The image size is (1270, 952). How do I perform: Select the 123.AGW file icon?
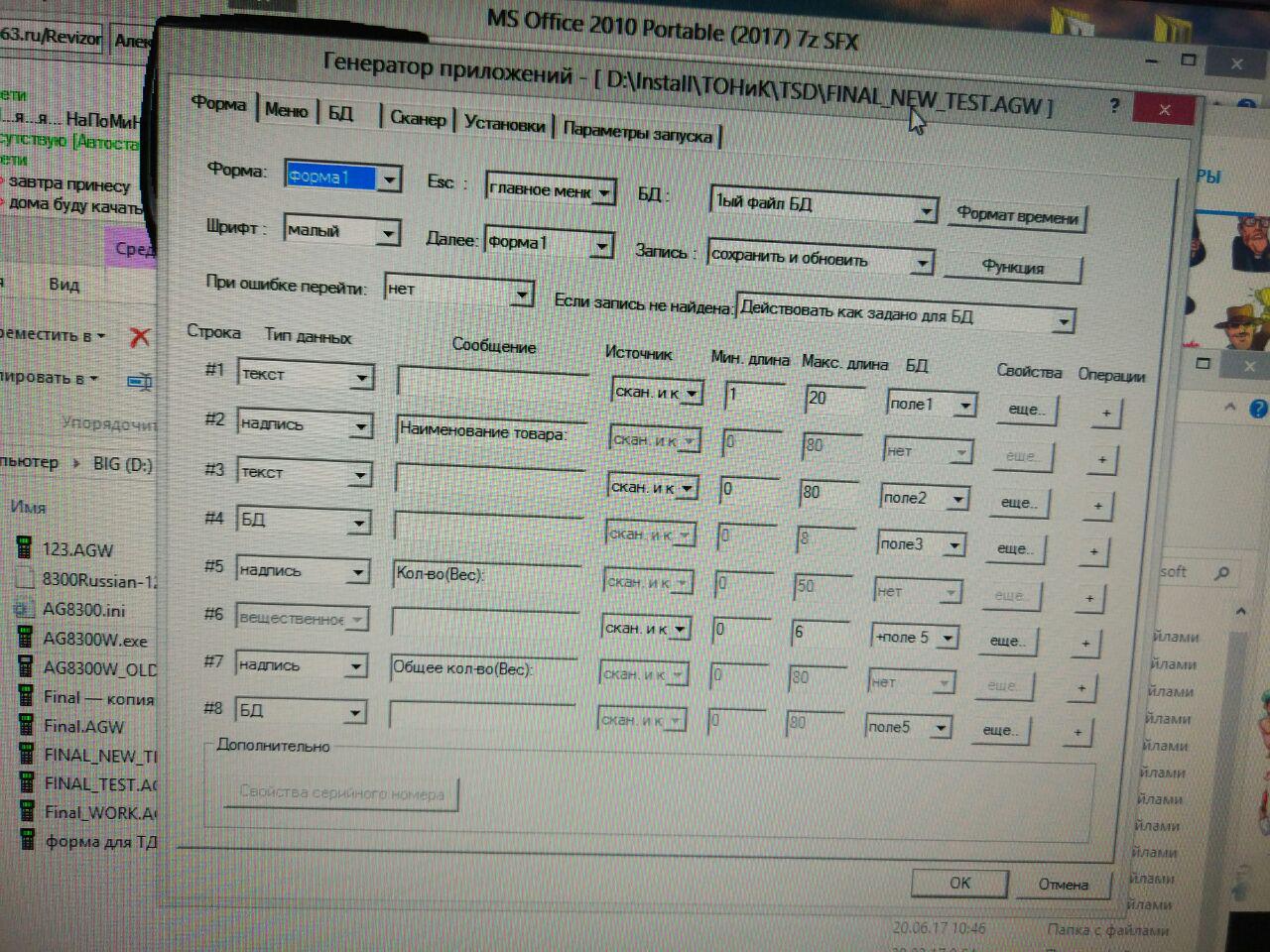(x=24, y=548)
